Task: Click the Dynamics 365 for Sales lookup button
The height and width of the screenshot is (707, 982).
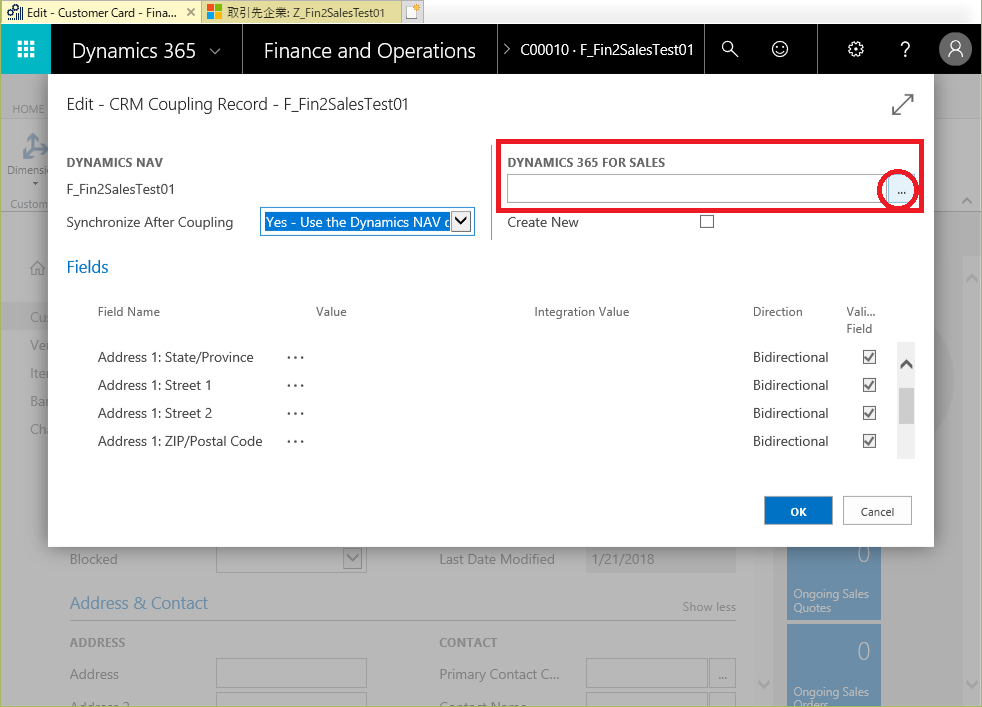Action: (x=901, y=190)
